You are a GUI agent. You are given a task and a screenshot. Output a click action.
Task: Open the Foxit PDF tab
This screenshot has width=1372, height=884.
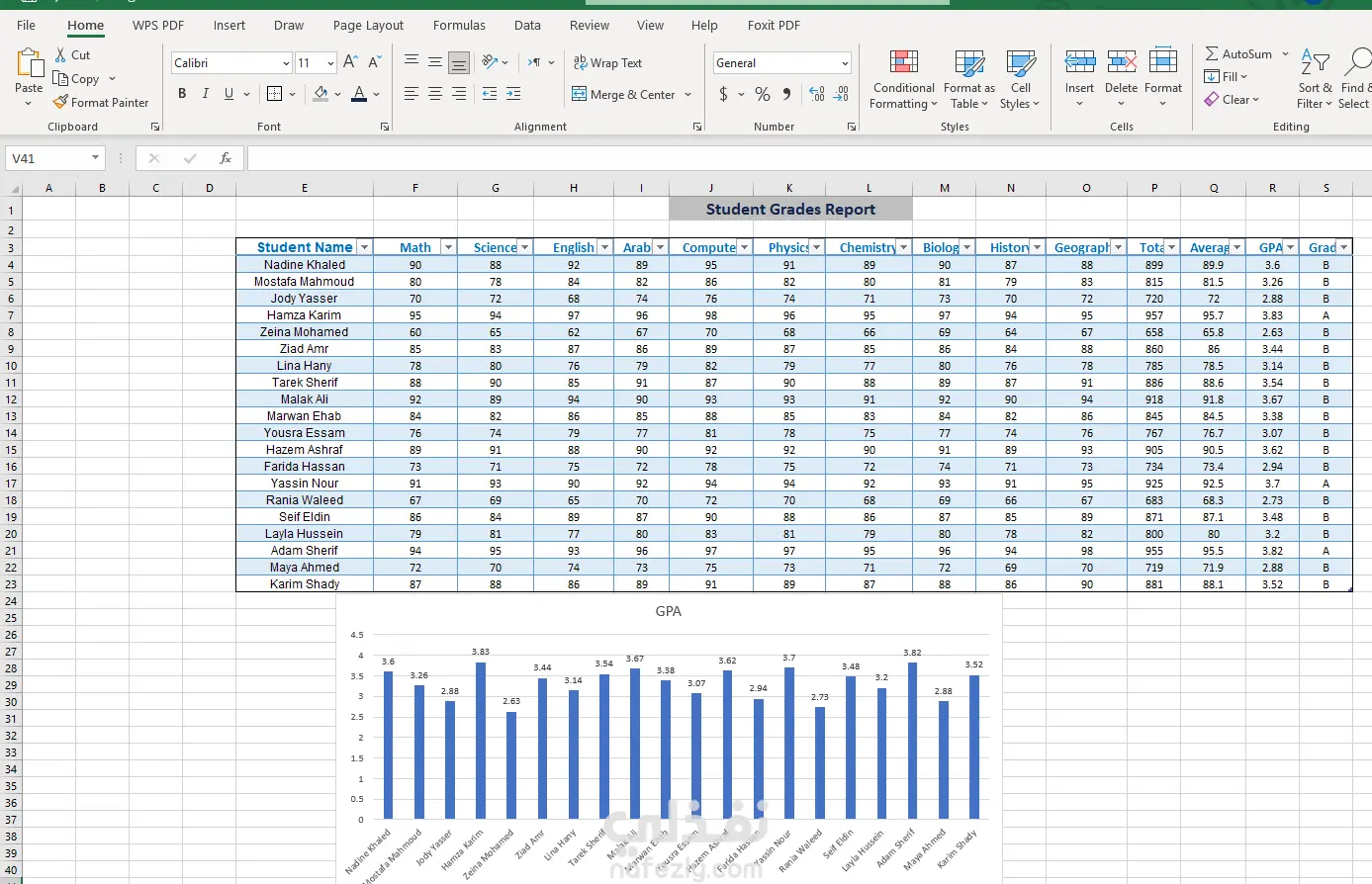tap(774, 25)
